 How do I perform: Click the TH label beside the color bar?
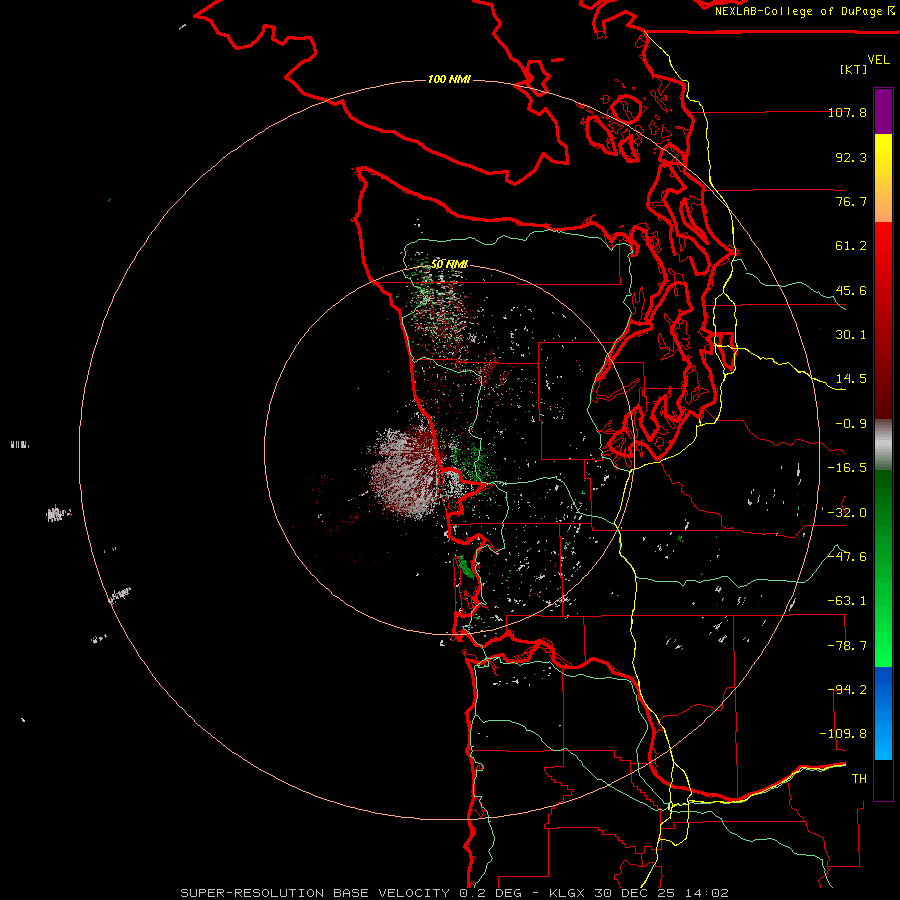[x=859, y=779]
